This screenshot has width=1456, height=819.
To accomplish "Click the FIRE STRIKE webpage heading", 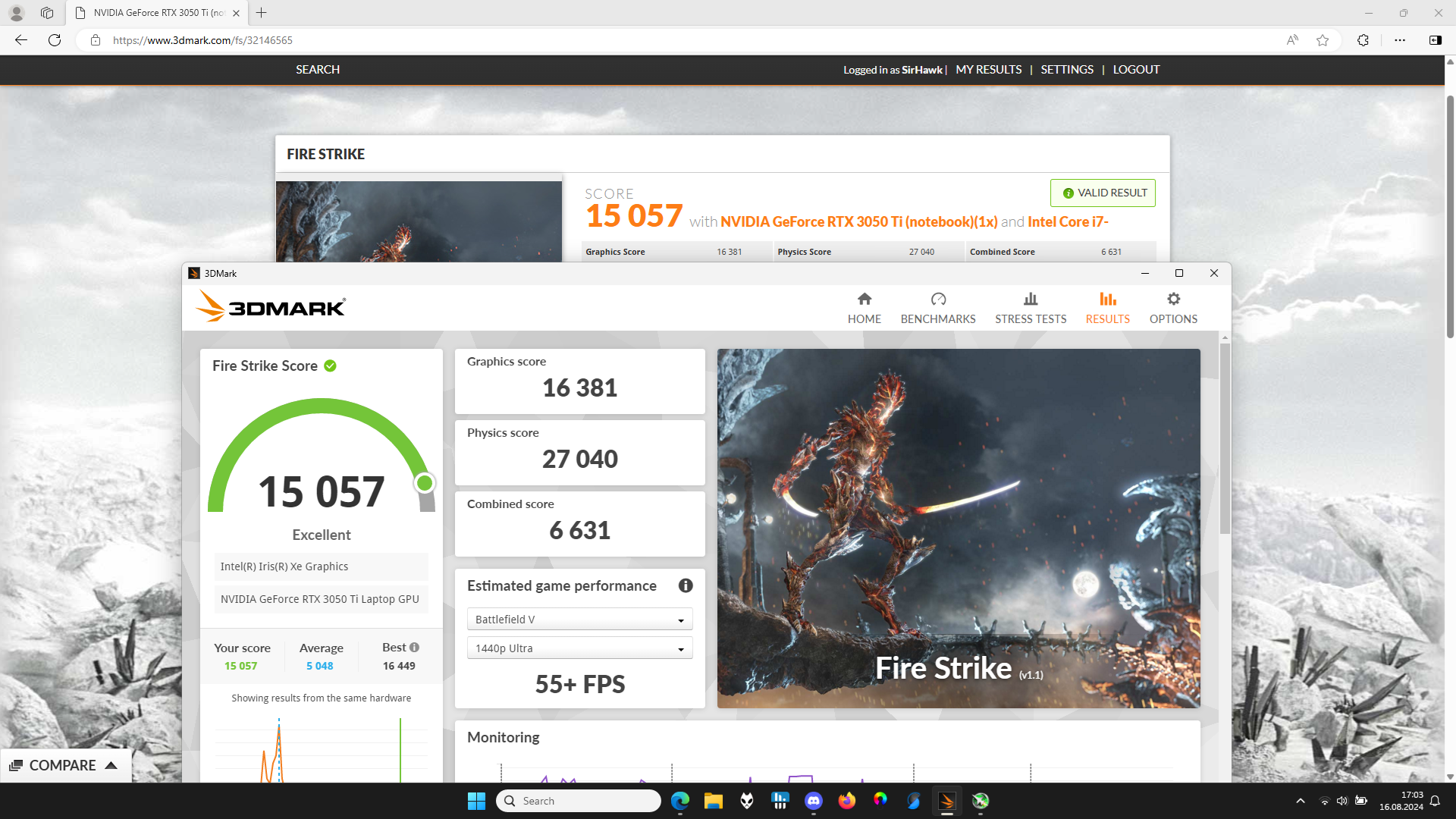I will pos(325,154).
